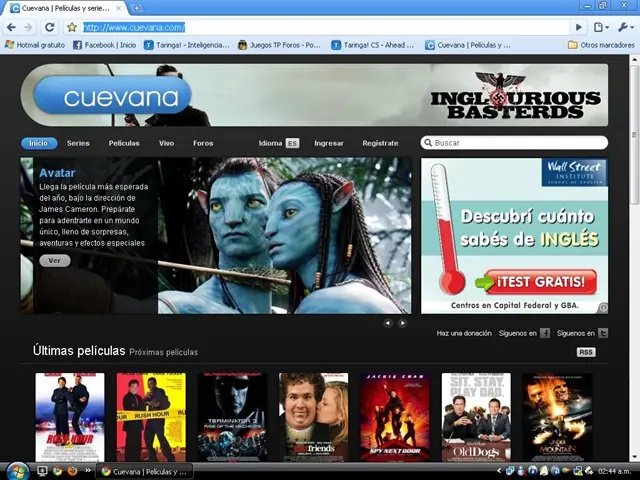Click the magnifier search icon
640x480 pixels.
428,143
